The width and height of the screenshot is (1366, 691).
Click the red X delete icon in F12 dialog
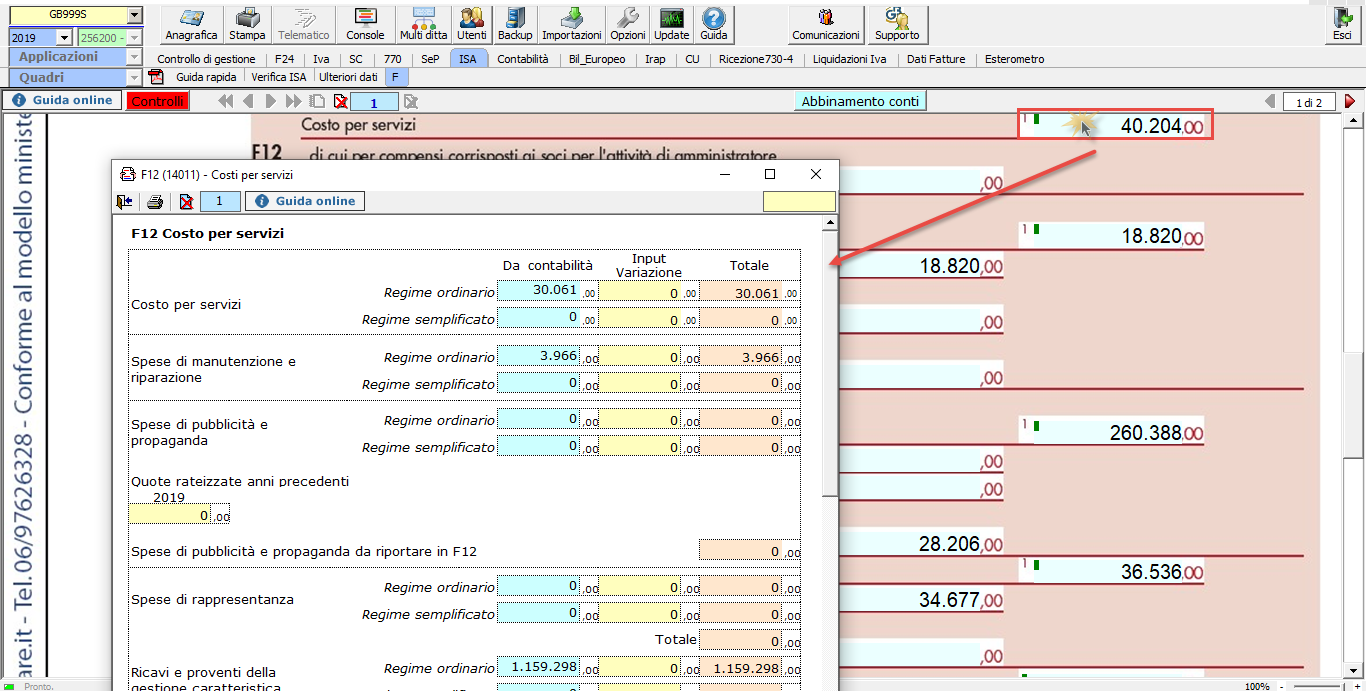coord(186,201)
